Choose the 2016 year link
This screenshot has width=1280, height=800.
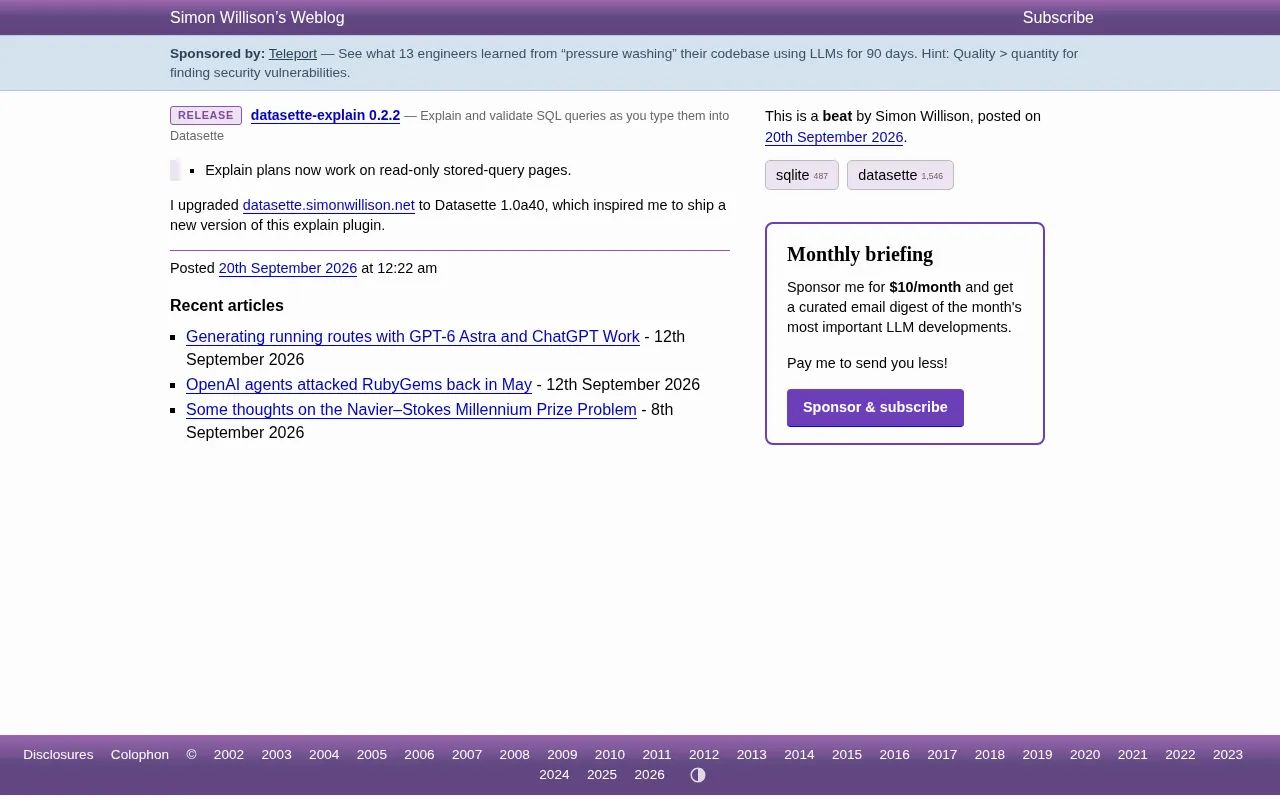(x=895, y=755)
